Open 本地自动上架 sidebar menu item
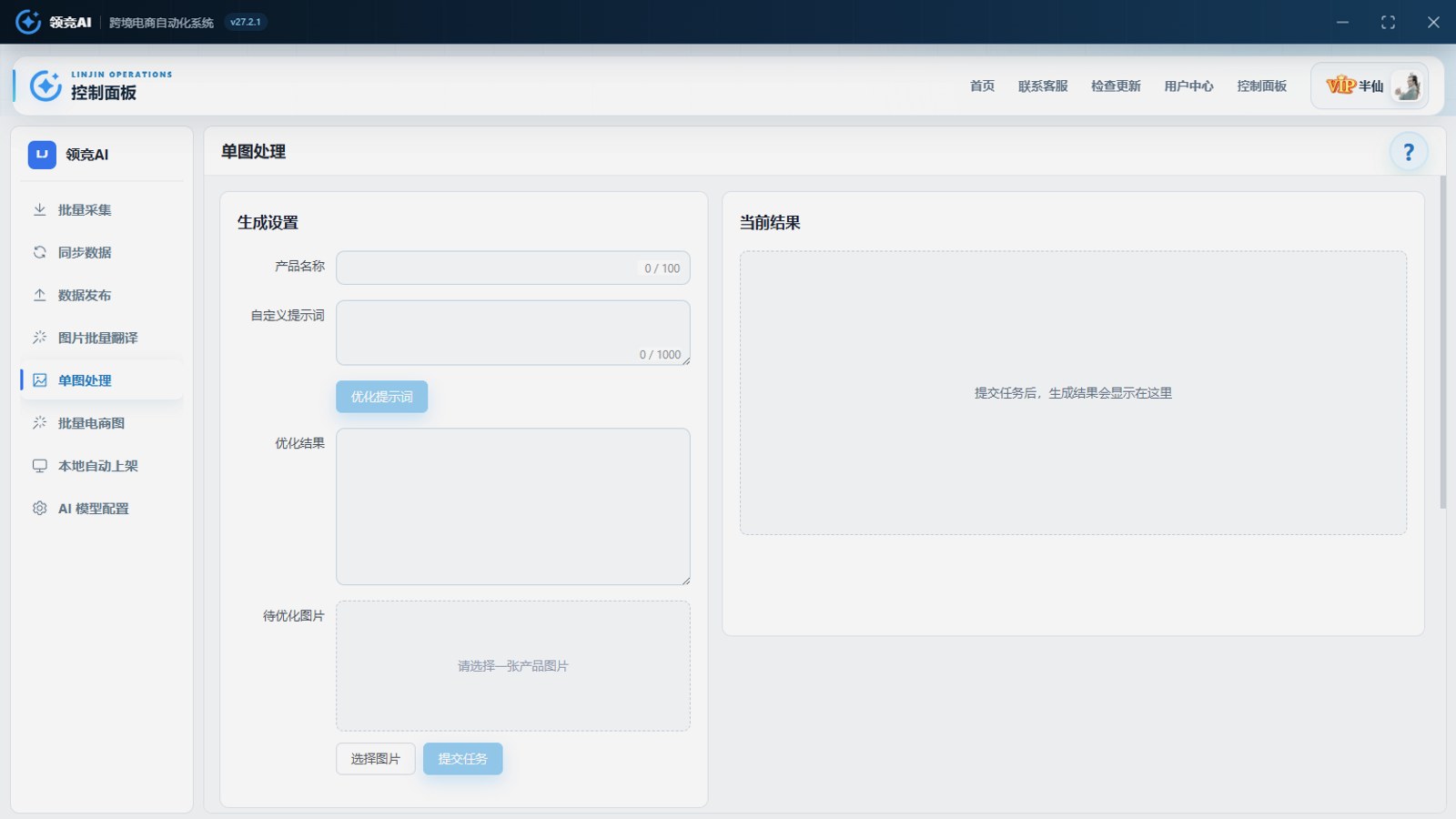 coord(102,466)
